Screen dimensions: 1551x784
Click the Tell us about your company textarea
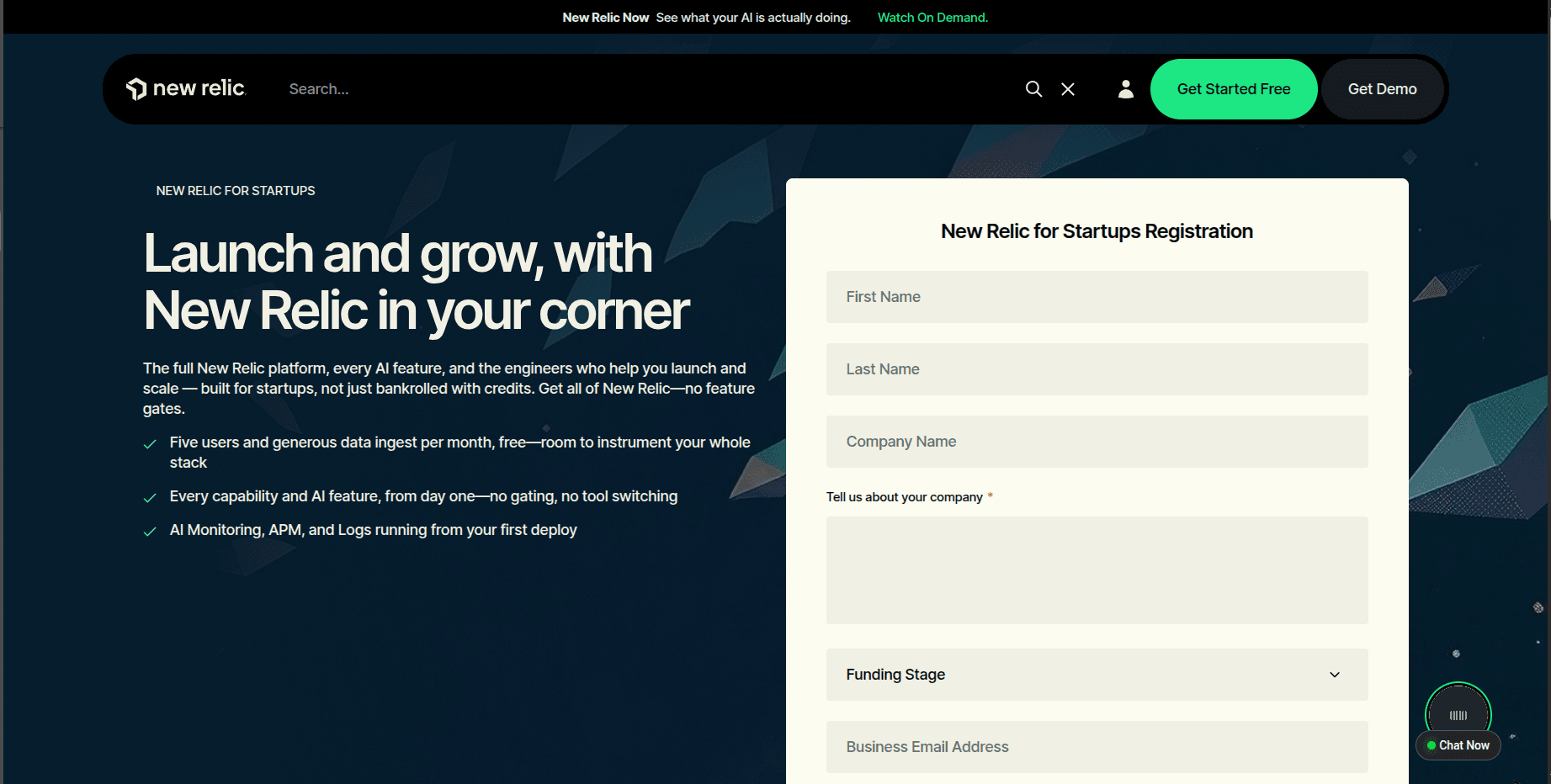(x=1097, y=570)
